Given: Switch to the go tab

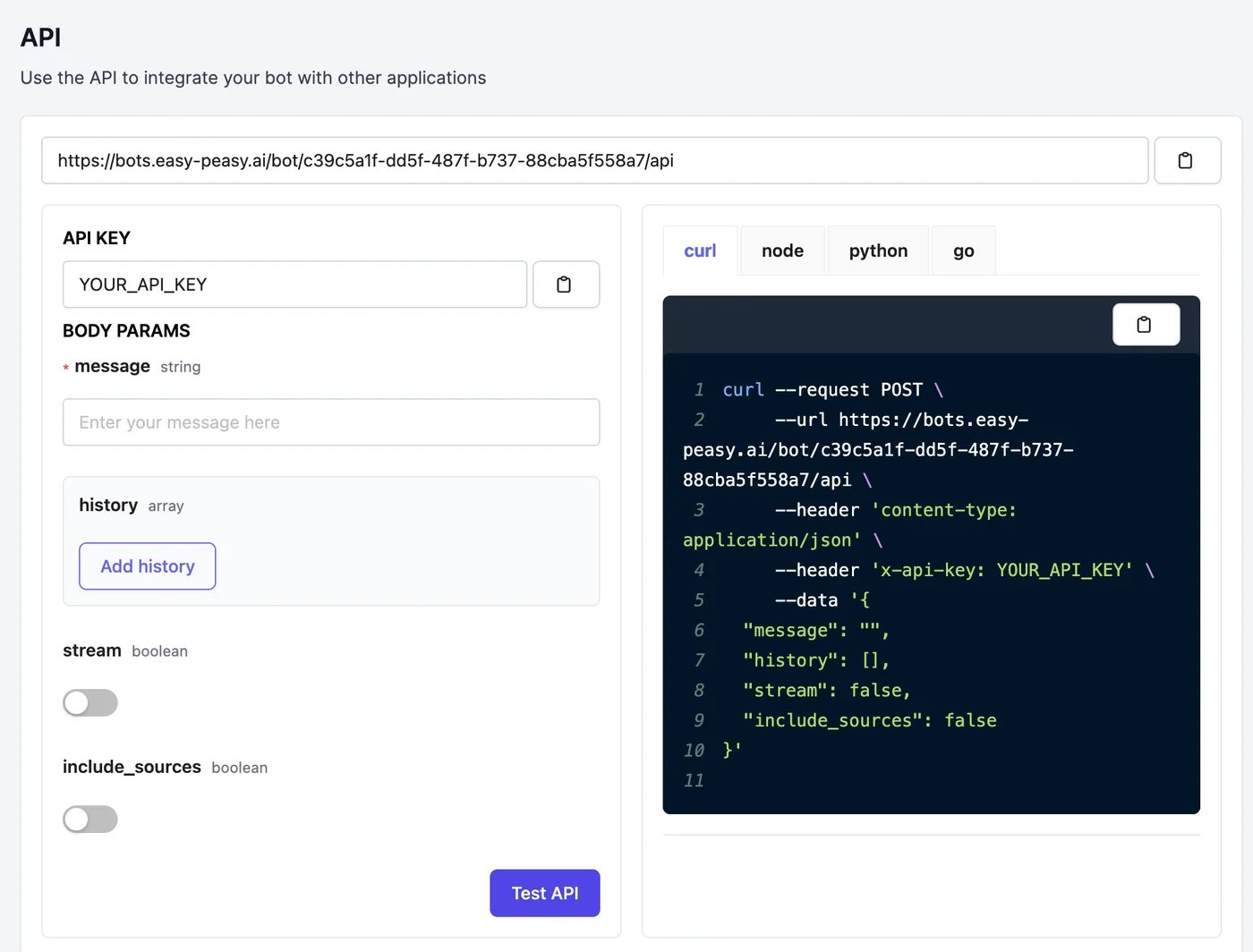Looking at the screenshot, I should tap(963, 251).
